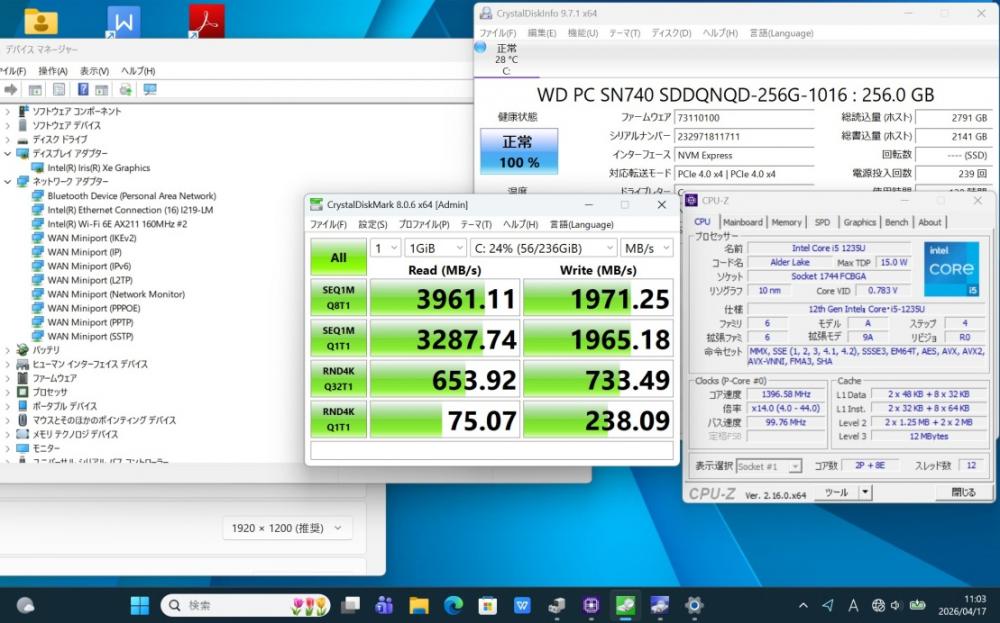Open the MB/s unit dropdown
The height and width of the screenshot is (623, 1000).
(646, 247)
